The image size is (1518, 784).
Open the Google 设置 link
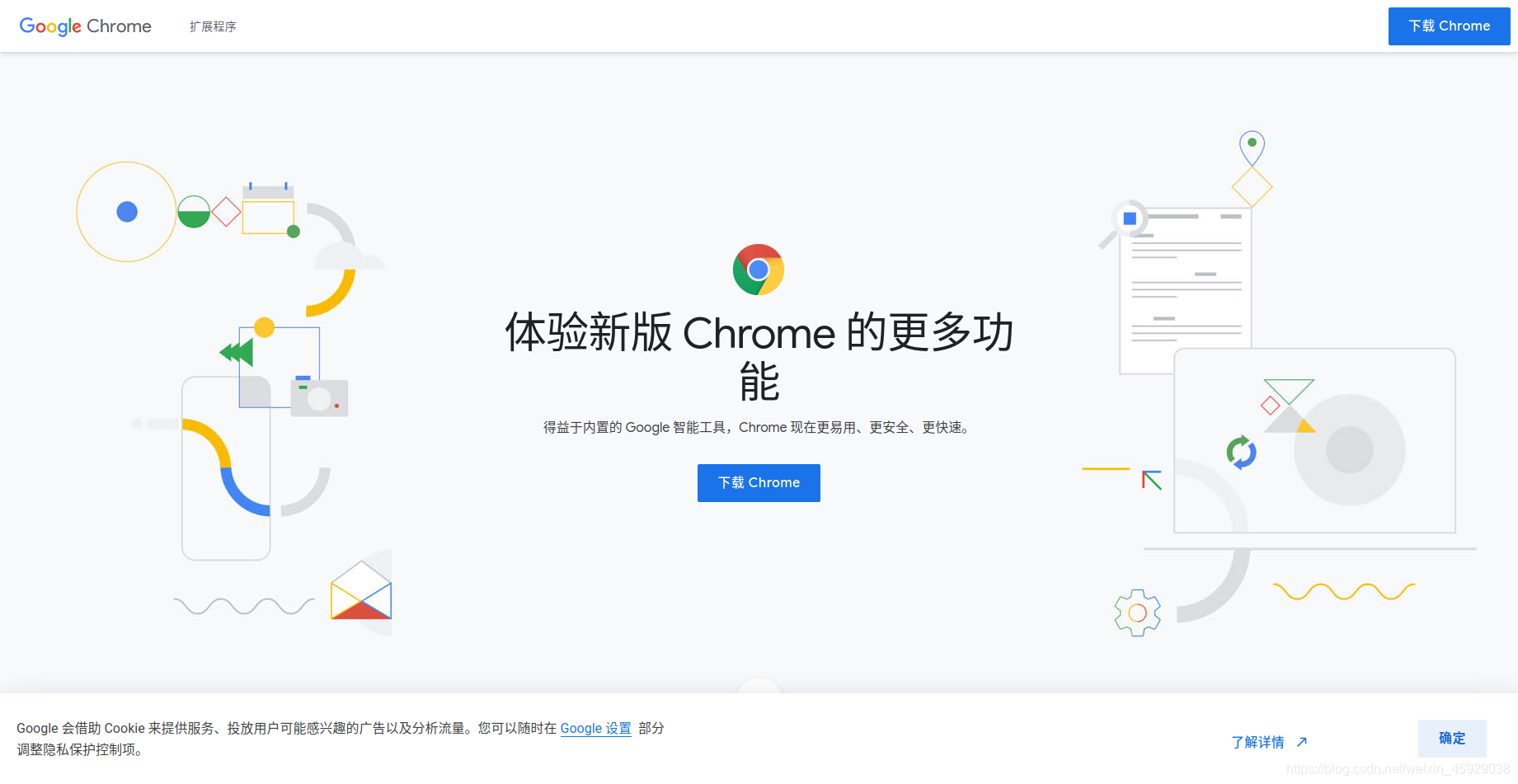click(x=595, y=729)
